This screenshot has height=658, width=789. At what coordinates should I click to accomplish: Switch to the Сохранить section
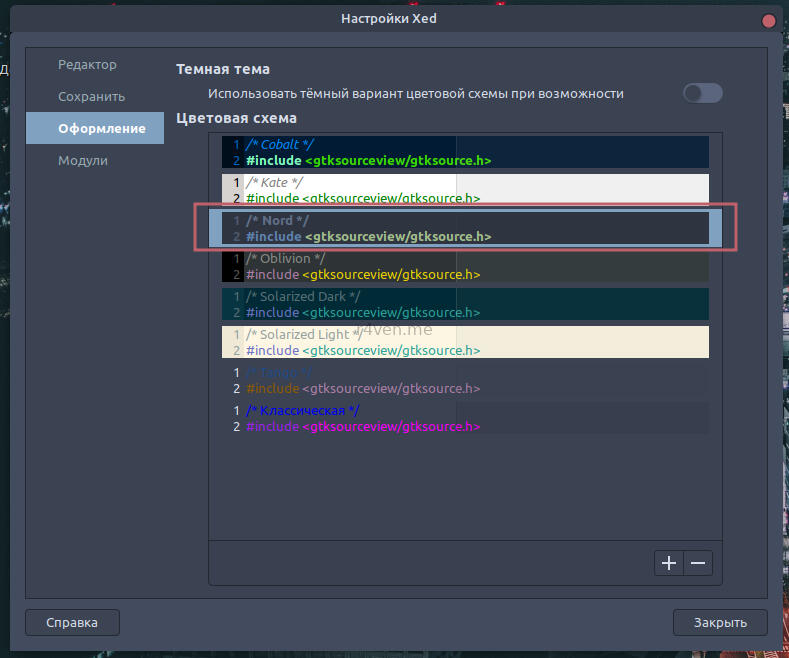click(91, 97)
